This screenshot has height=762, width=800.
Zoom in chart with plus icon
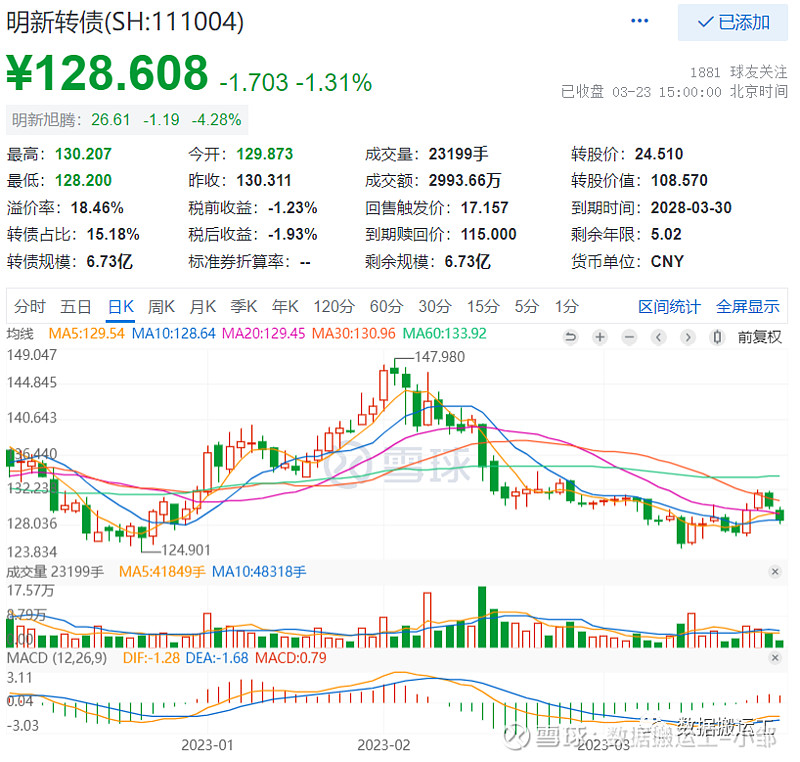[x=600, y=337]
